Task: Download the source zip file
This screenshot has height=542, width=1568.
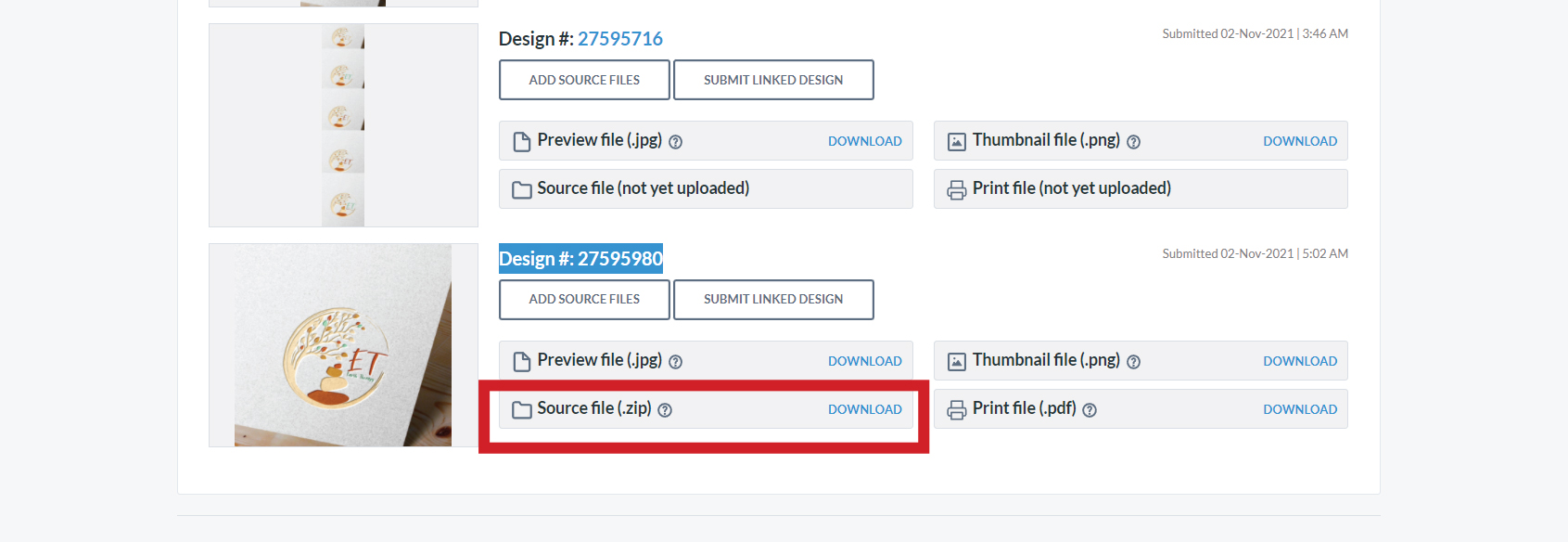Action: tap(864, 409)
